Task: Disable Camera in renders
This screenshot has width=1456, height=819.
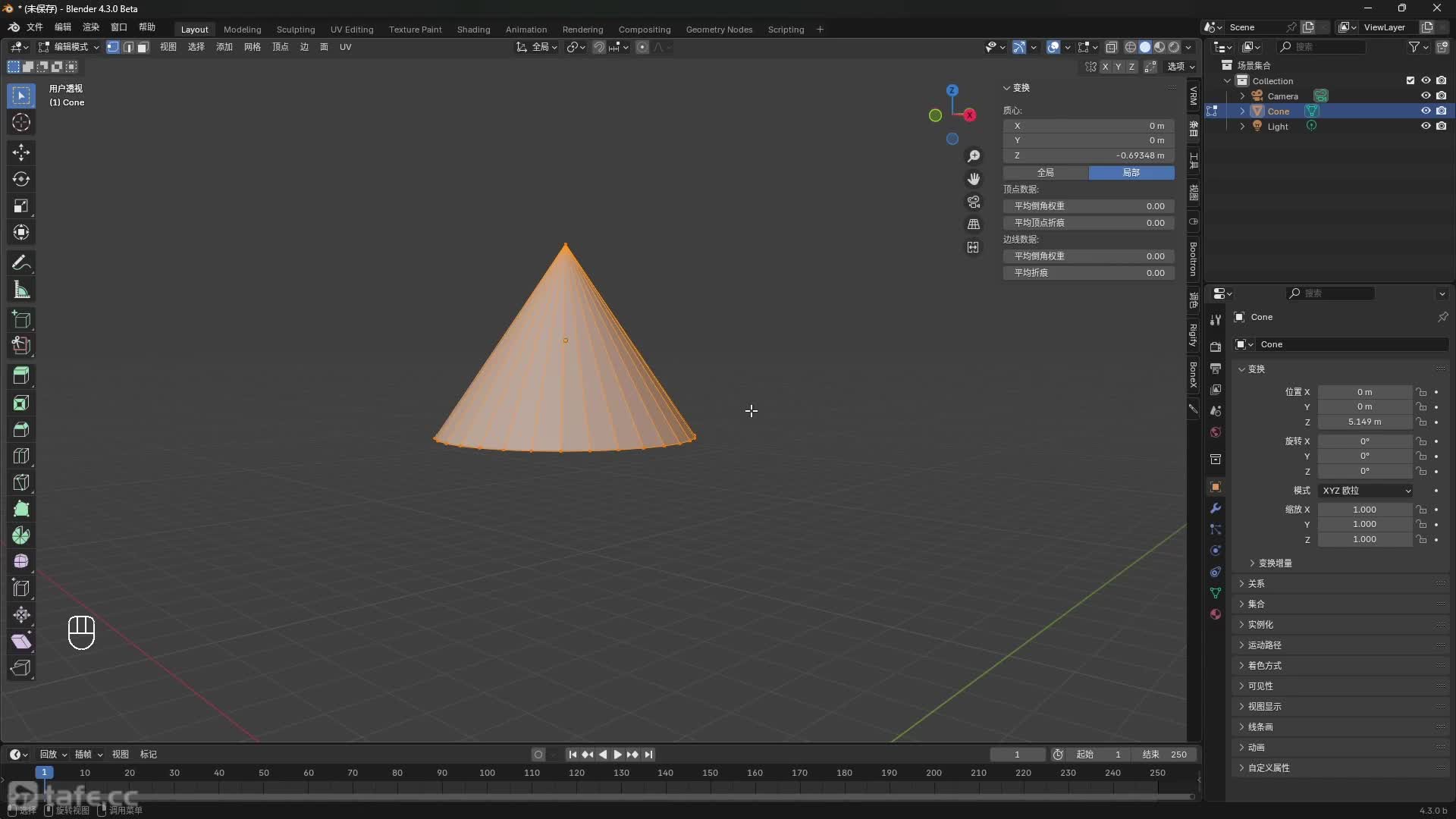Action: pos(1442,96)
